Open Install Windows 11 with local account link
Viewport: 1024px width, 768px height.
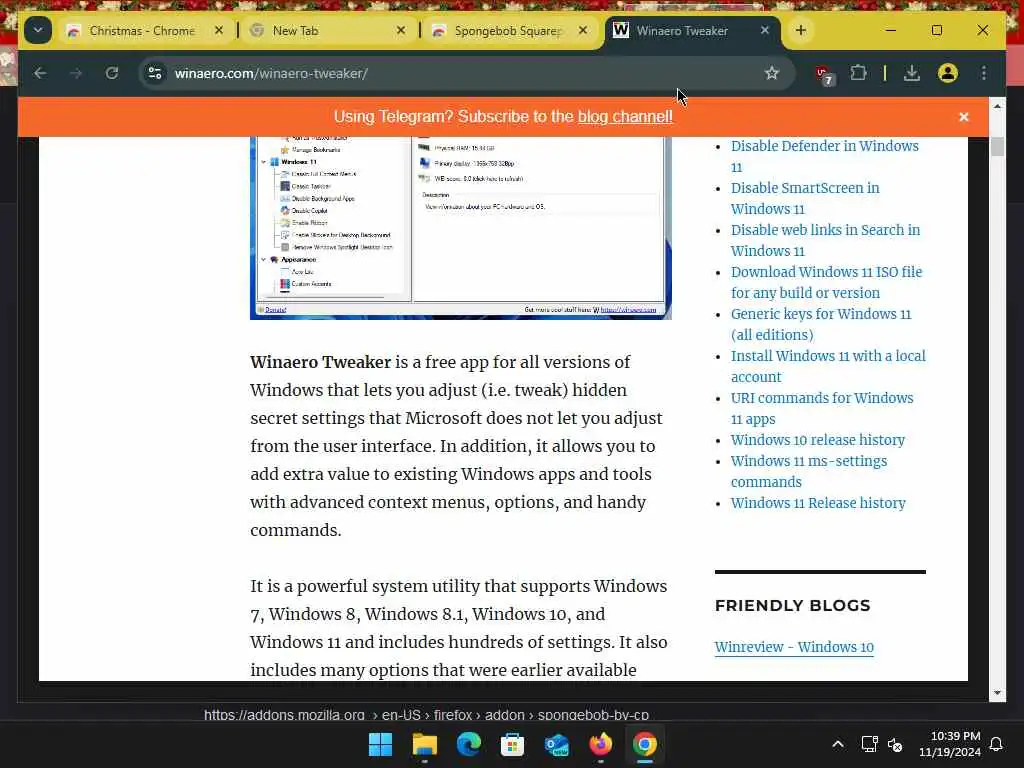tap(828, 366)
